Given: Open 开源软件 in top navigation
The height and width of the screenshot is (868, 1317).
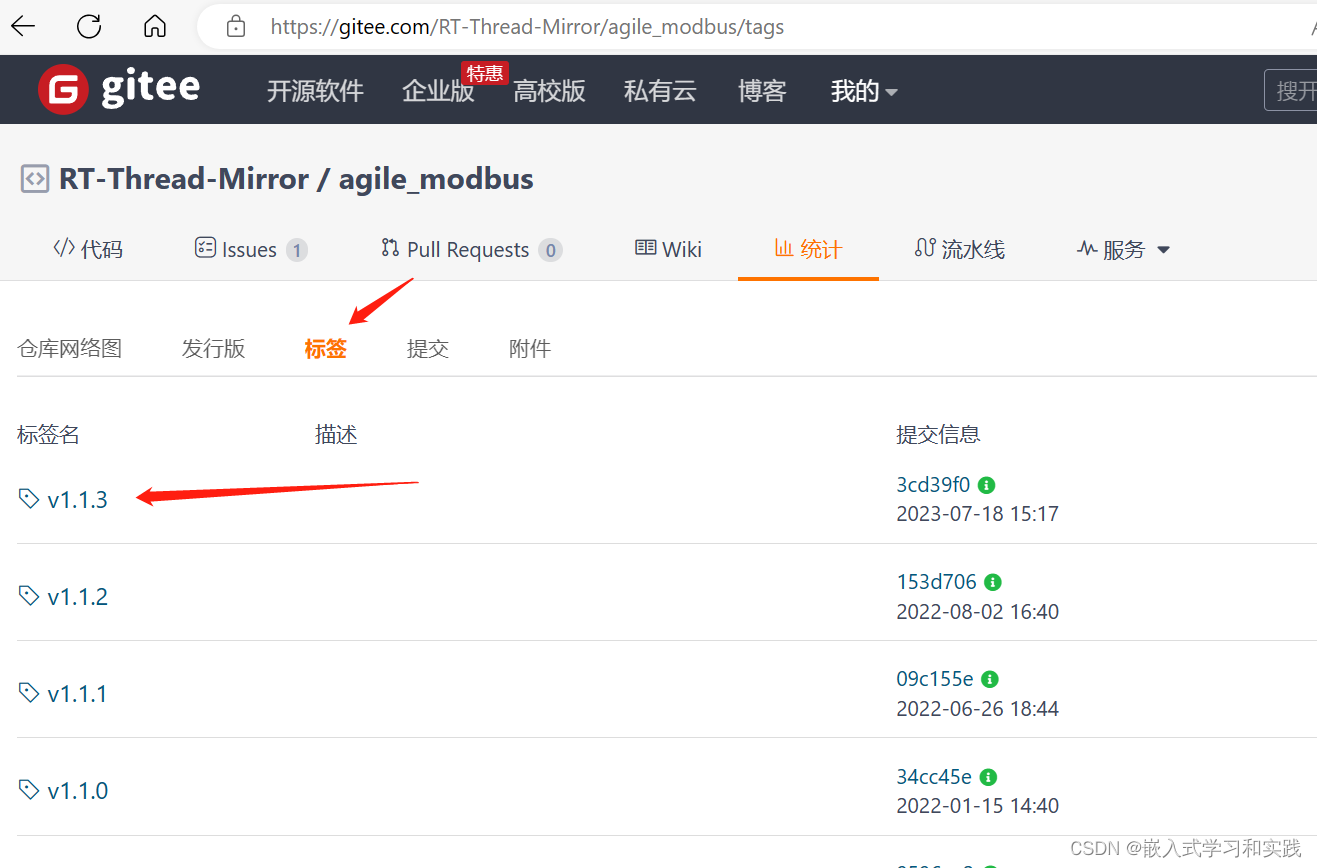Looking at the screenshot, I should tap(315, 92).
